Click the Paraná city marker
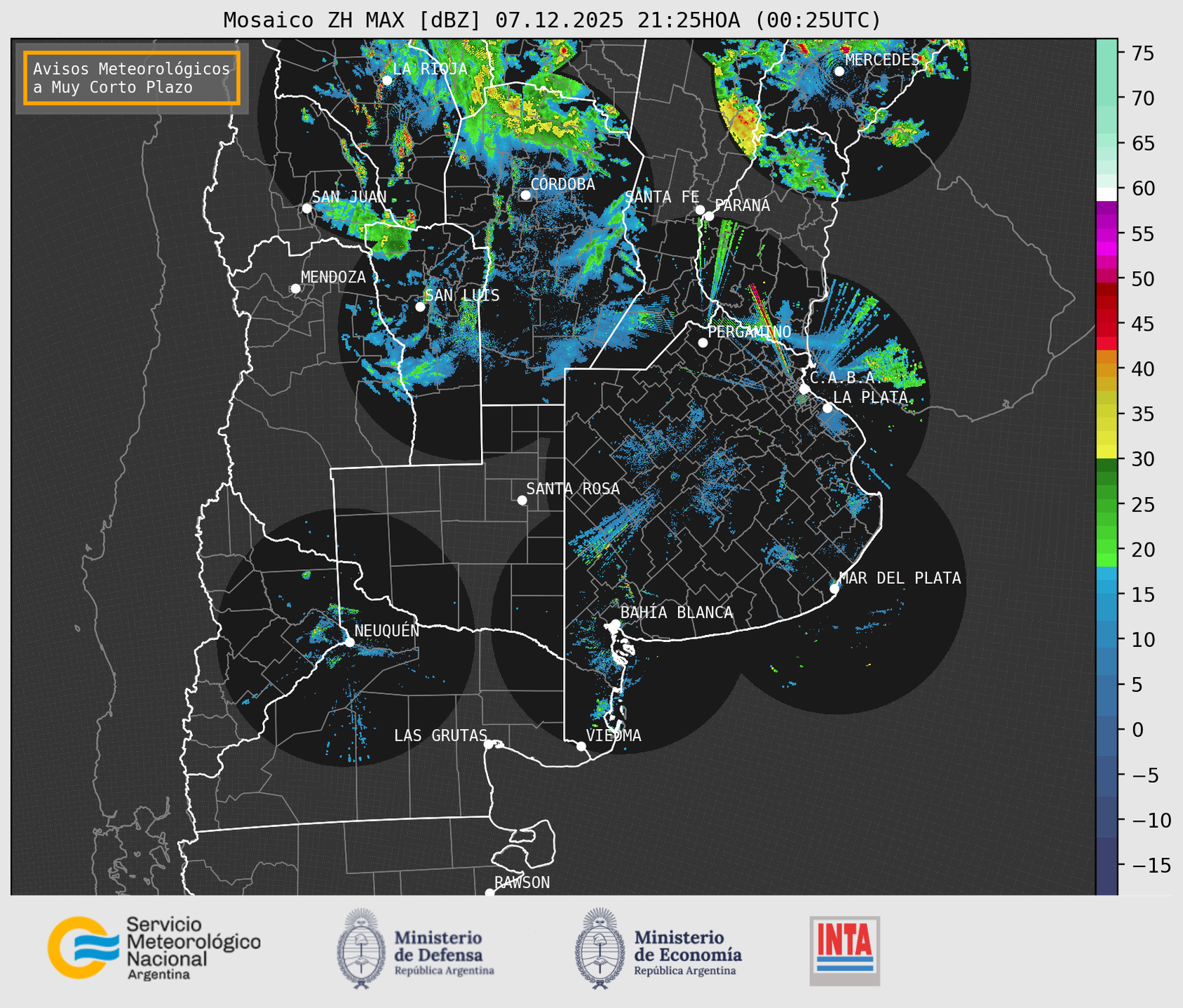This screenshot has width=1183, height=1008. (709, 216)
